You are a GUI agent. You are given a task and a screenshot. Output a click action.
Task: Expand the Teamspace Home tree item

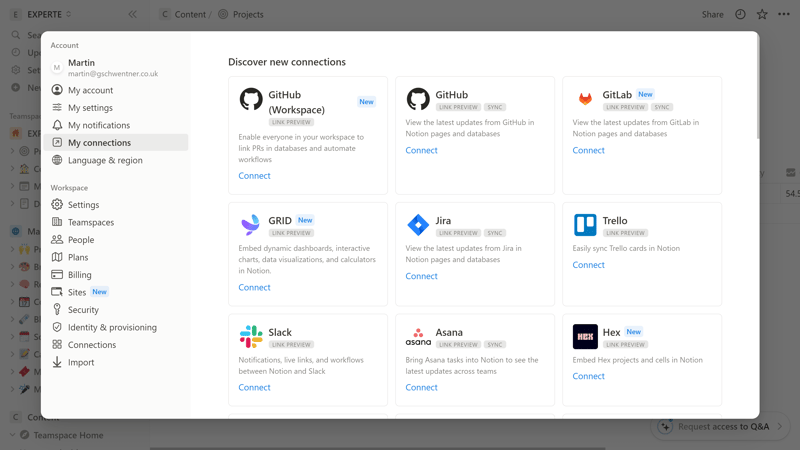pyautogui.click(x=13, y=435)
